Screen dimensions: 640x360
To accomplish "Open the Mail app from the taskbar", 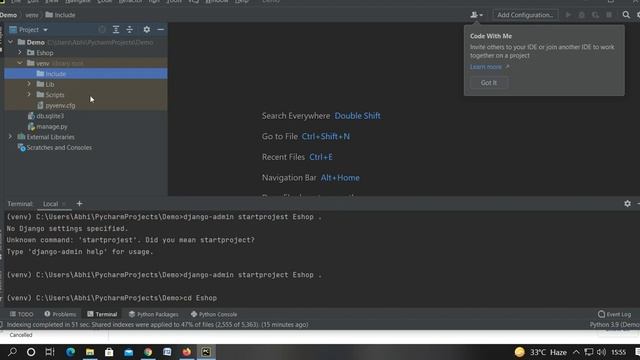I will (129, 352).
